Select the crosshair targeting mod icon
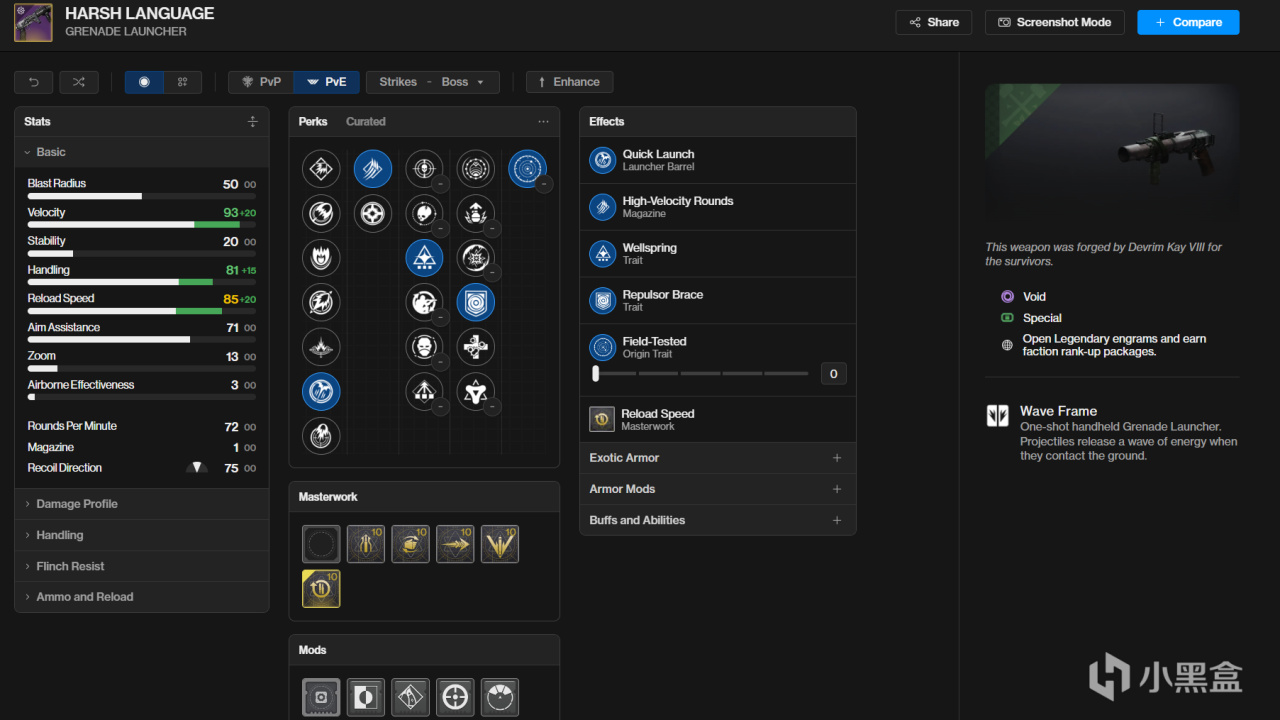This screenshot has height=720, width=1280. tap(455, 697)
